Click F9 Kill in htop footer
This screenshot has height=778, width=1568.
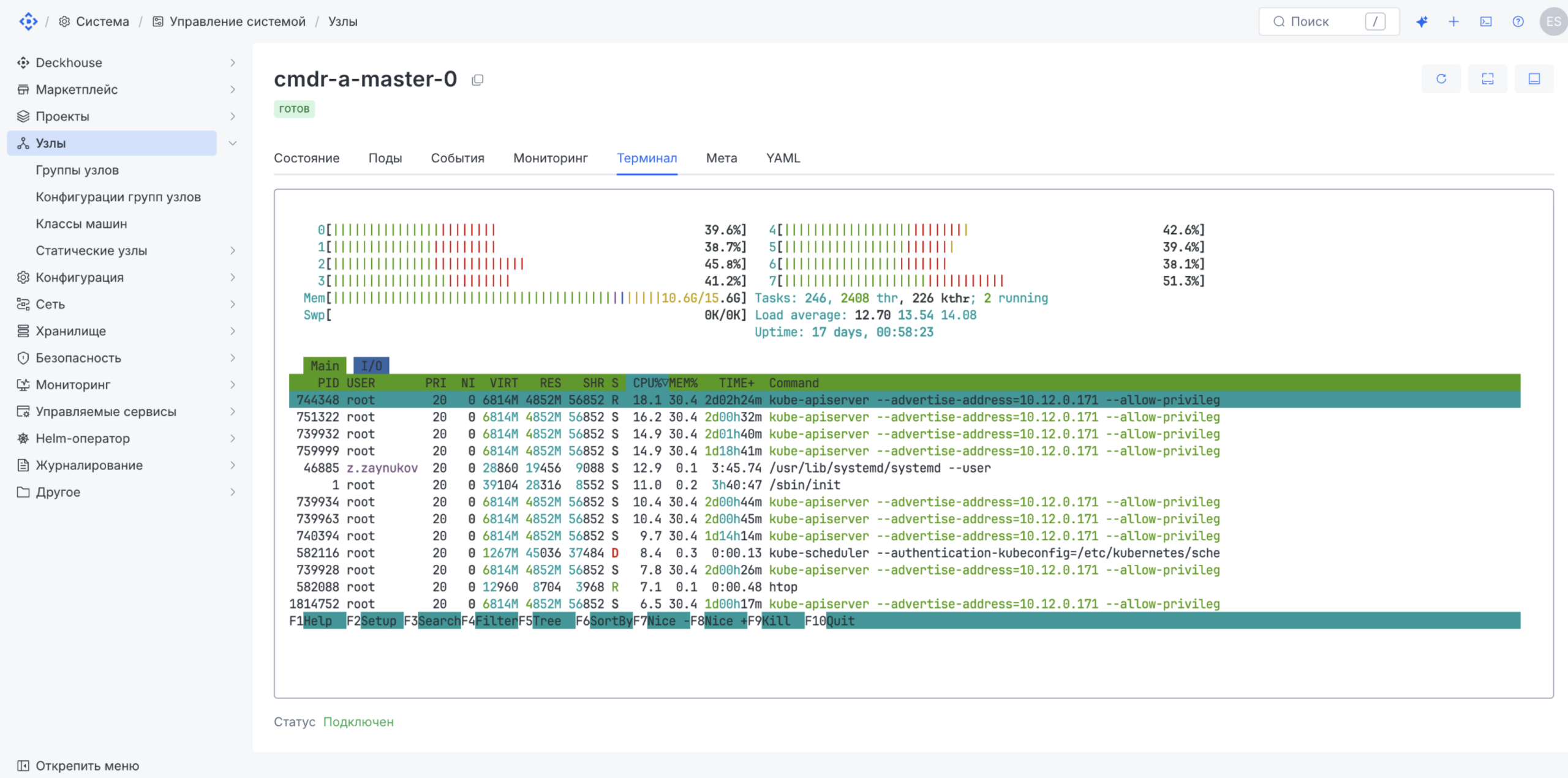click(x=775, y=621)
